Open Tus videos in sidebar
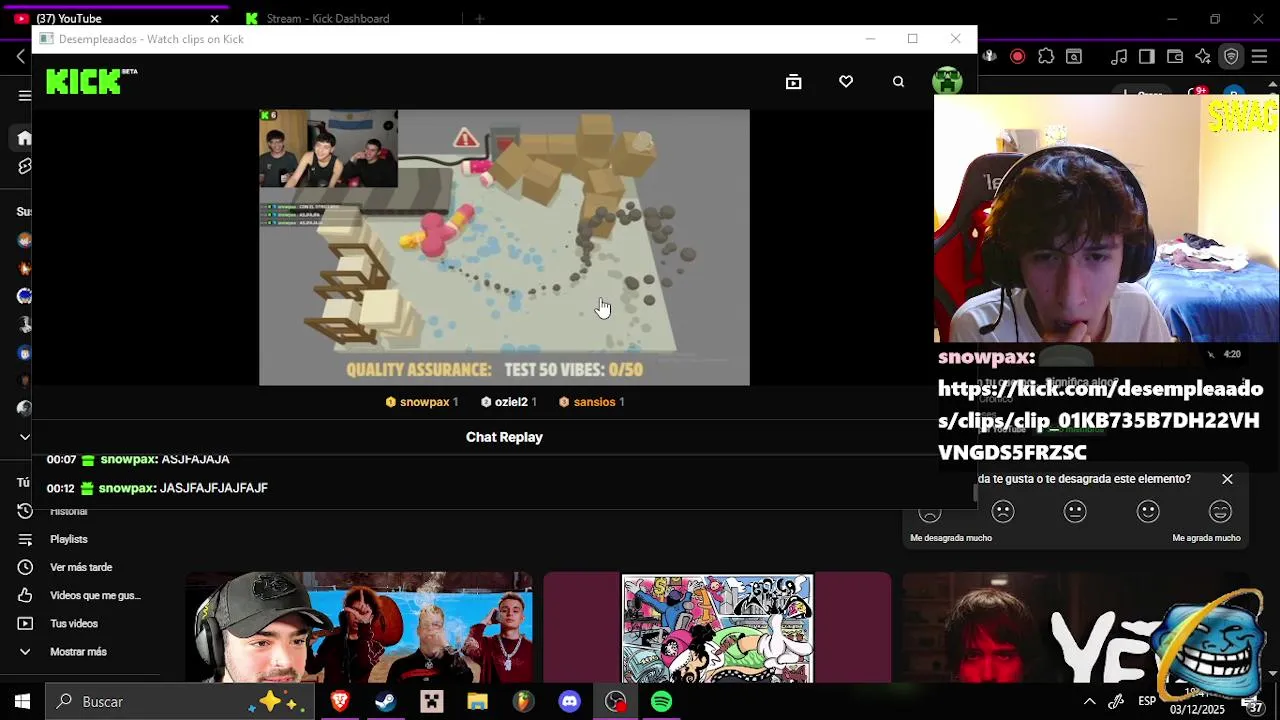Screen dimensions: 1280x720 pos(73,623)
